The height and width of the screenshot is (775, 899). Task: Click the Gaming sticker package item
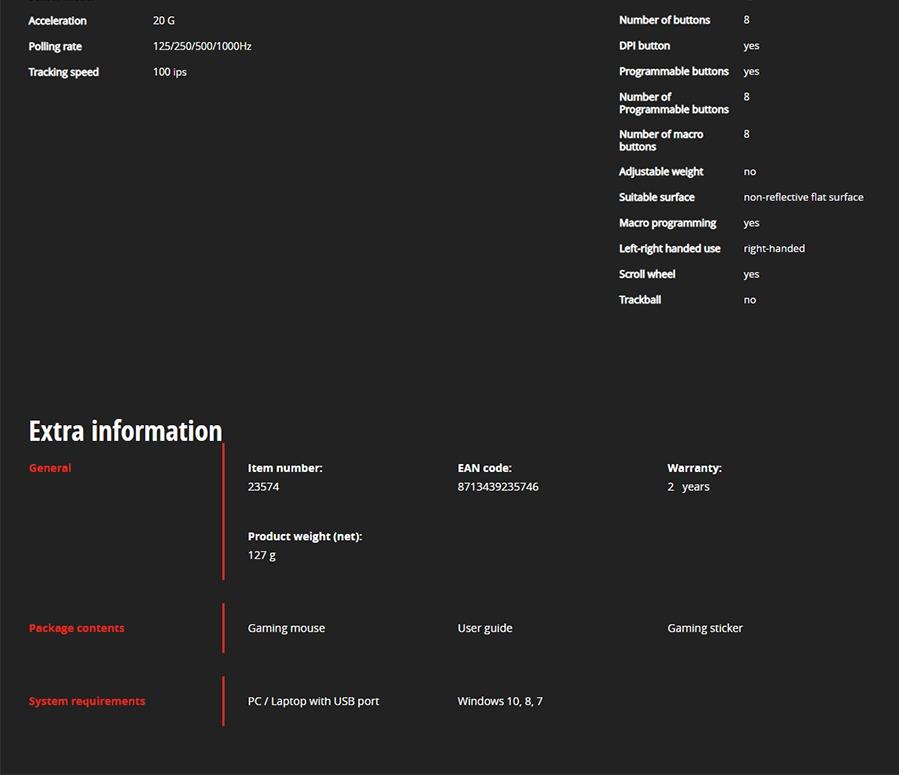point(705,628)
